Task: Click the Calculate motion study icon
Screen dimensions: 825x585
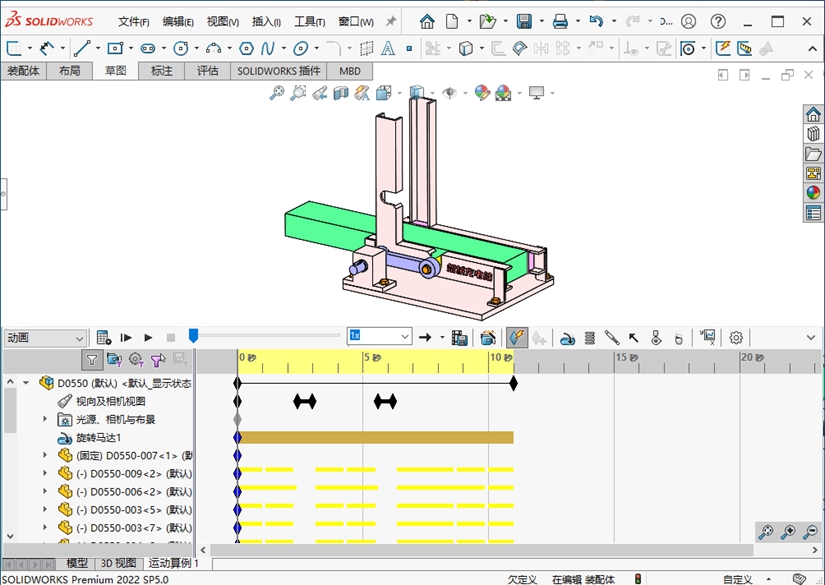Action: tap(104, 337)
